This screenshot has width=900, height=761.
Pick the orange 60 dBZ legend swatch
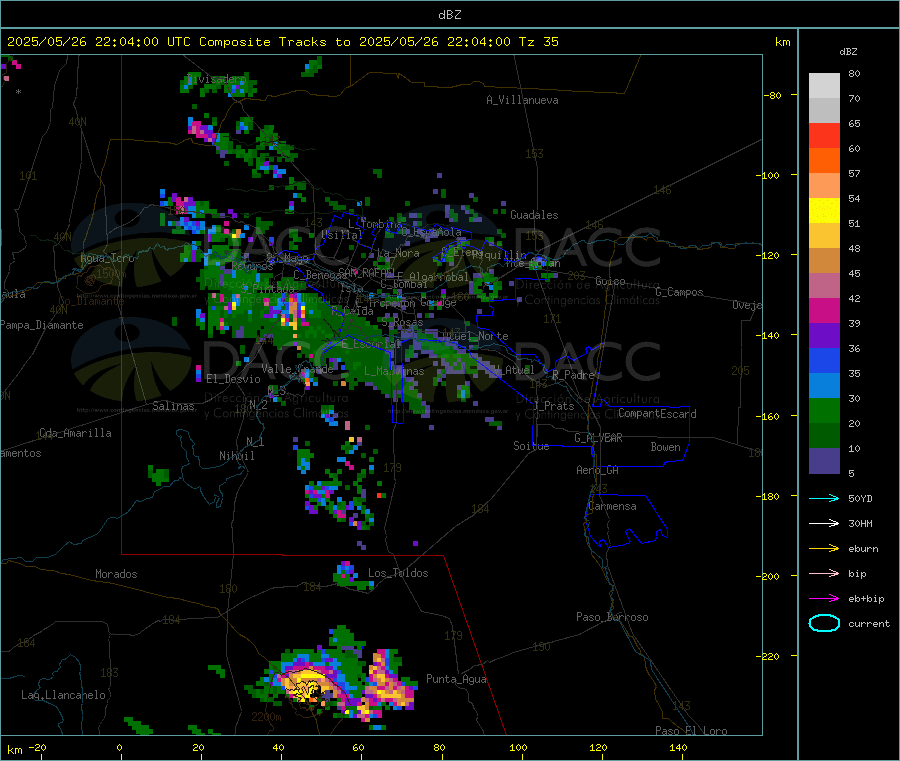pos(824,161)
